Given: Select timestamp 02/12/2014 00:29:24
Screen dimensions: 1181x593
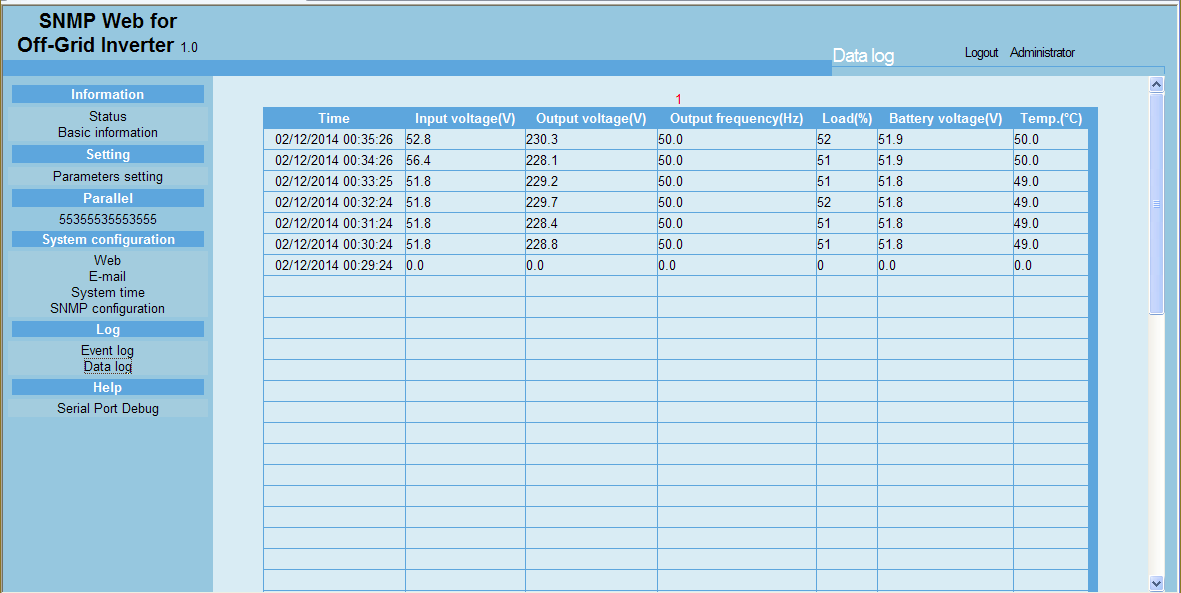Looking at the screenshot, I should pos(334,266).
